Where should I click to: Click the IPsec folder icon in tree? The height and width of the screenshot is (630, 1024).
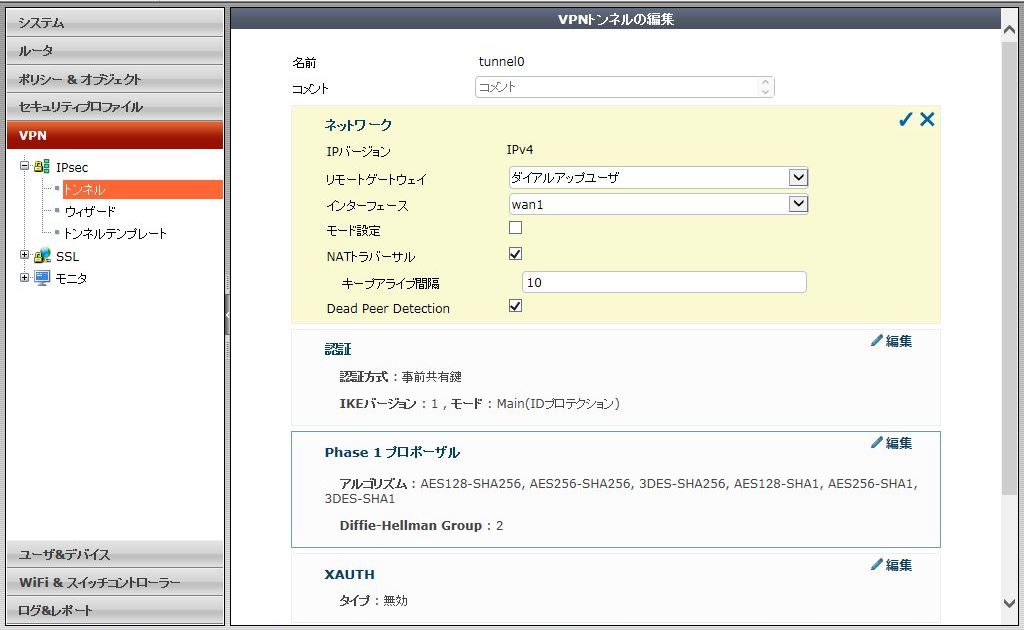point(42,167)
